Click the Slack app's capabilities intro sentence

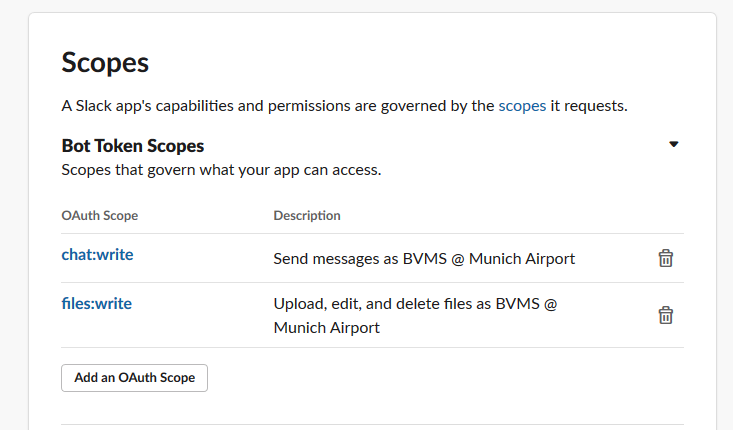[x=279, y=105]
